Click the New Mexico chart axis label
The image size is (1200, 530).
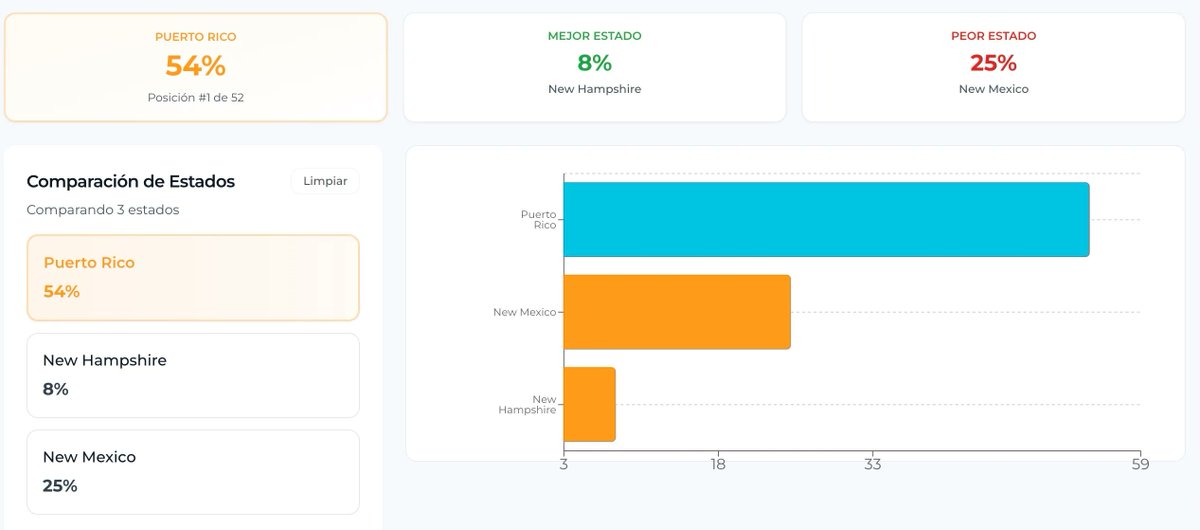[524, 312]
